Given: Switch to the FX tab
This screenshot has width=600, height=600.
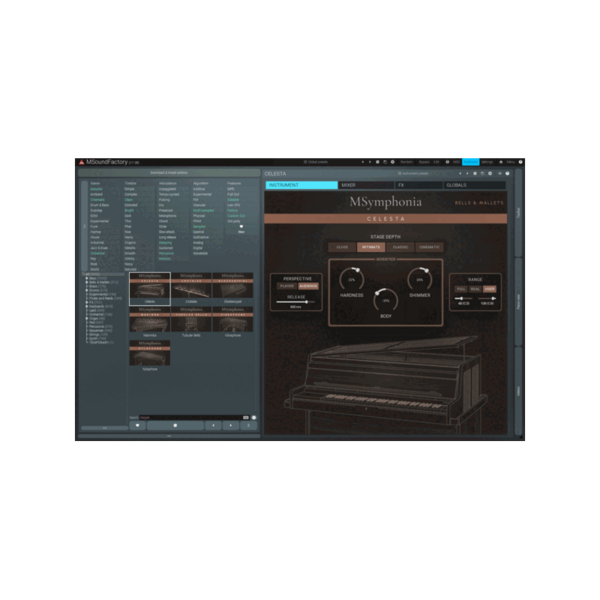Looking at the screenshot, I should tap(419, 185).
